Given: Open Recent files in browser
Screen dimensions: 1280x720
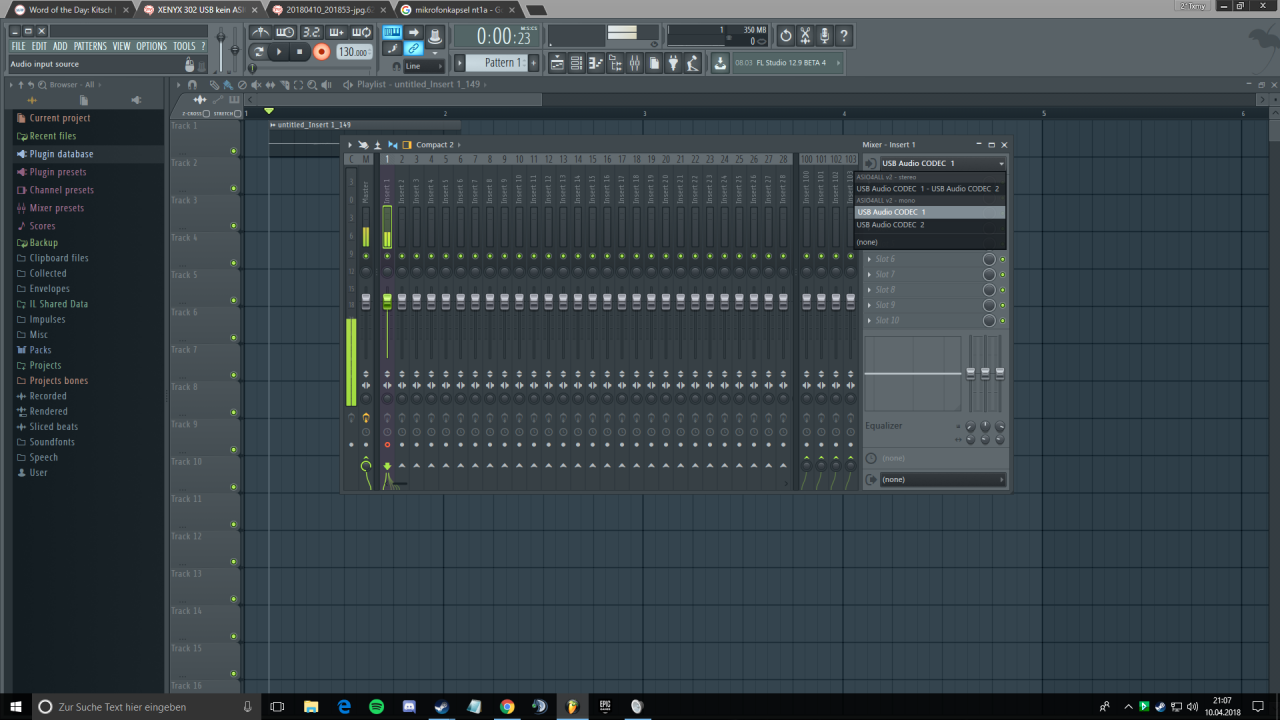Looking at the screenshot, I should 53,136.
